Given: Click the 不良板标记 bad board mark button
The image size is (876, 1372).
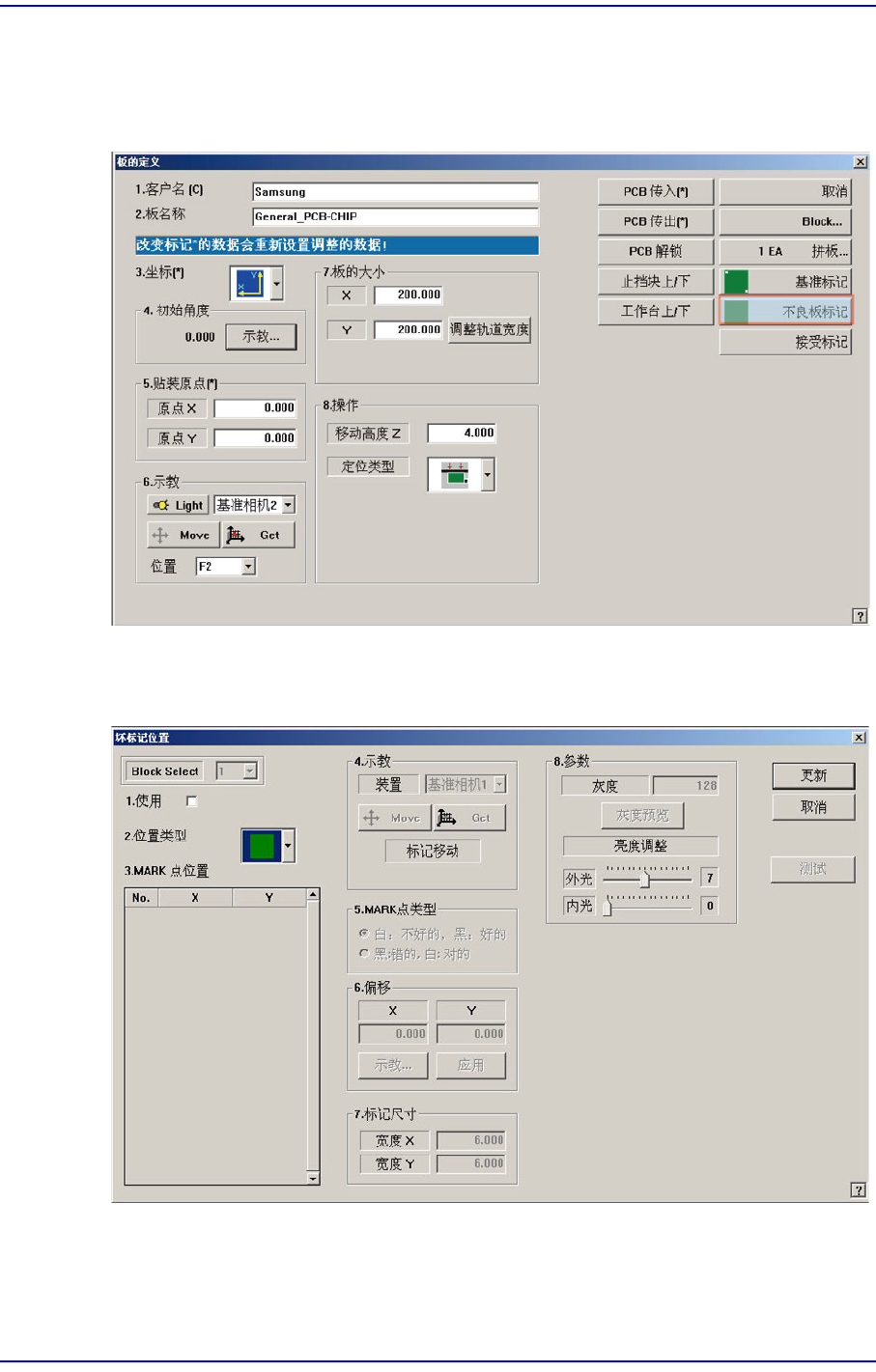Looking at the screenshot, I should (x=785, y=311).
